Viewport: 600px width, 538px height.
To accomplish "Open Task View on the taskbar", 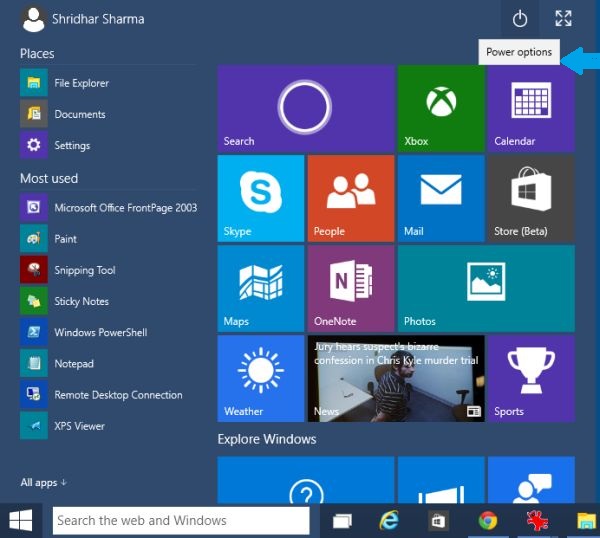I will click(342, 521).
